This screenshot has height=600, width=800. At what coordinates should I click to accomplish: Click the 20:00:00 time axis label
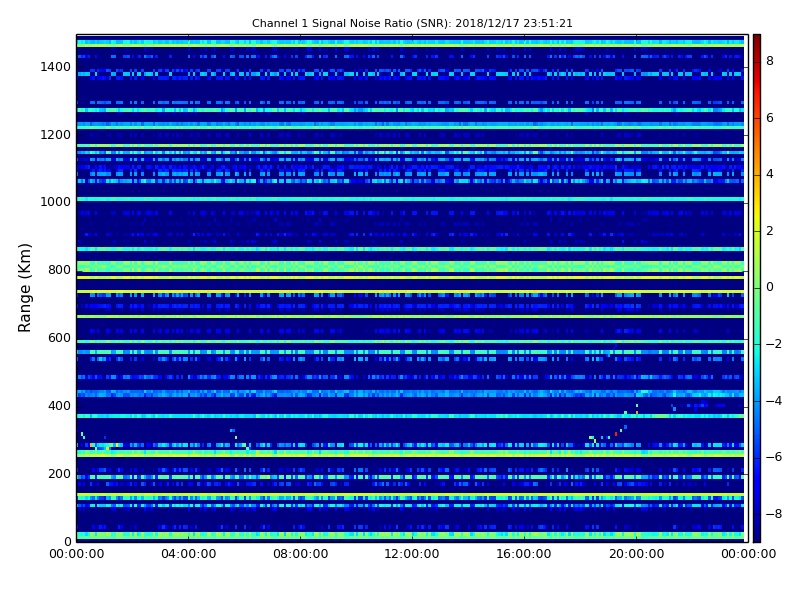pos(636,554)
